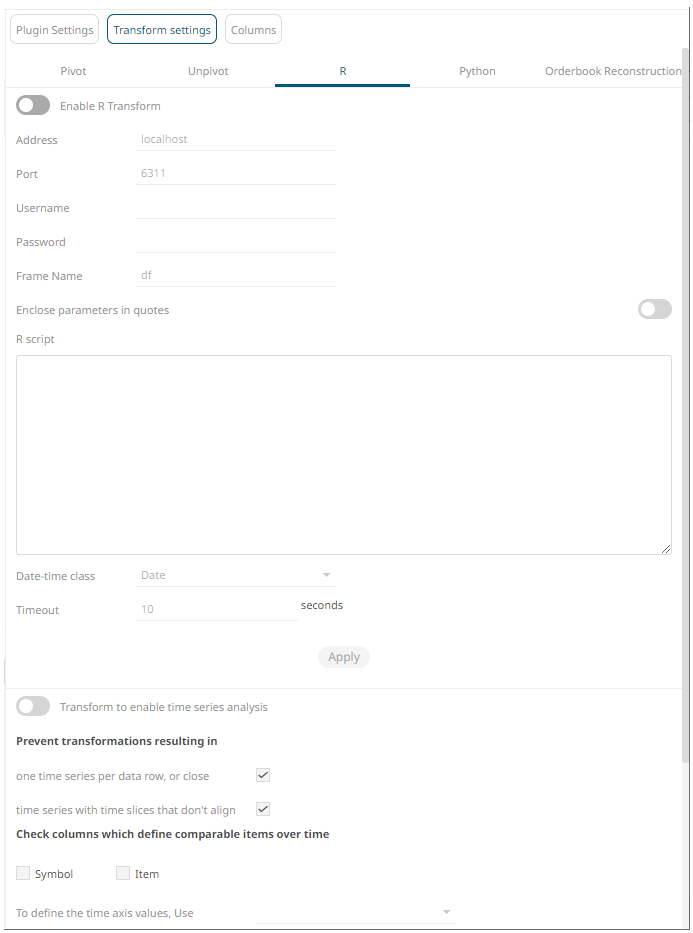
Task: Open the Orderbook Reconstruction tab
Action: point(613,71)
